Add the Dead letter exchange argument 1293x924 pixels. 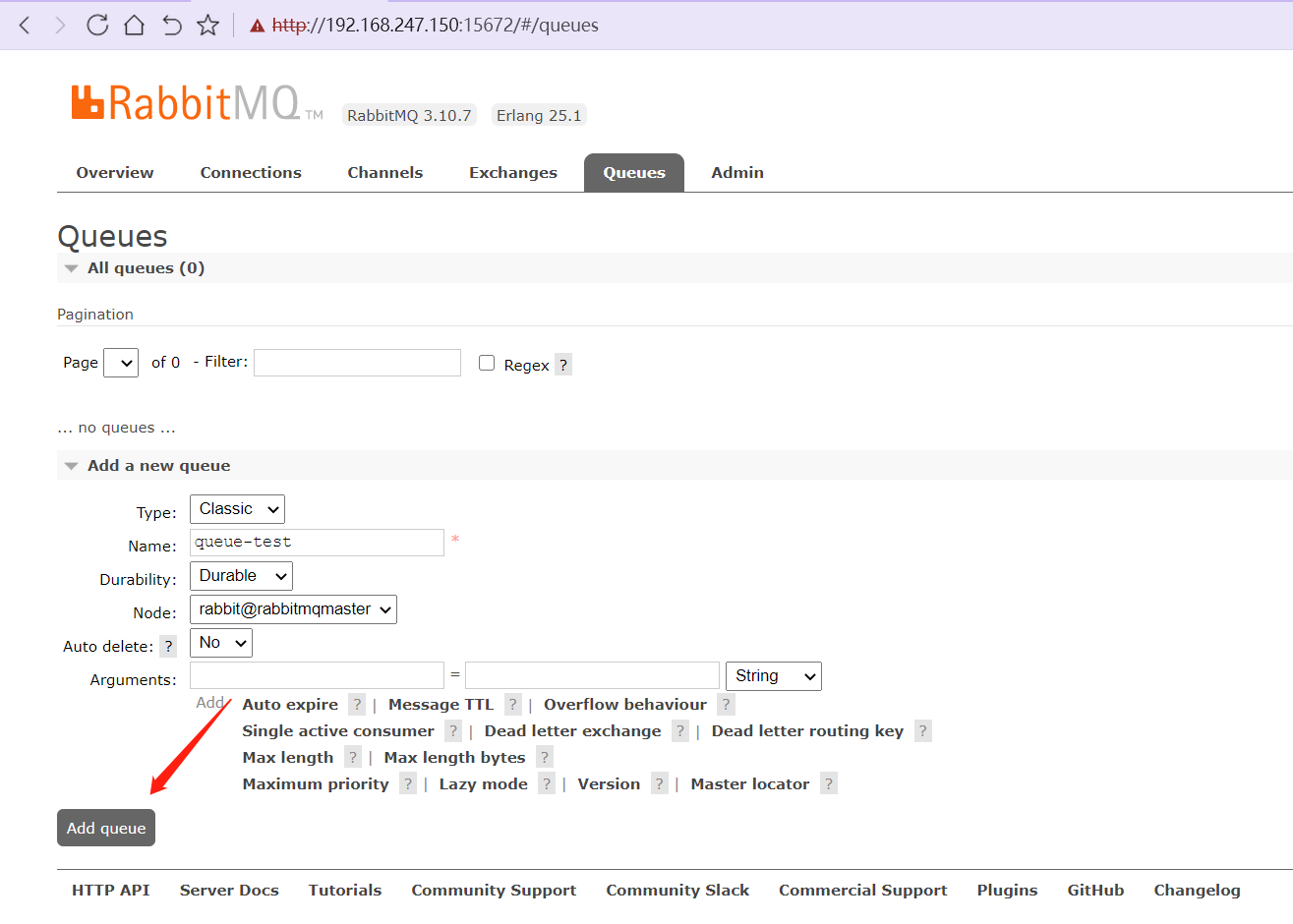572,731
